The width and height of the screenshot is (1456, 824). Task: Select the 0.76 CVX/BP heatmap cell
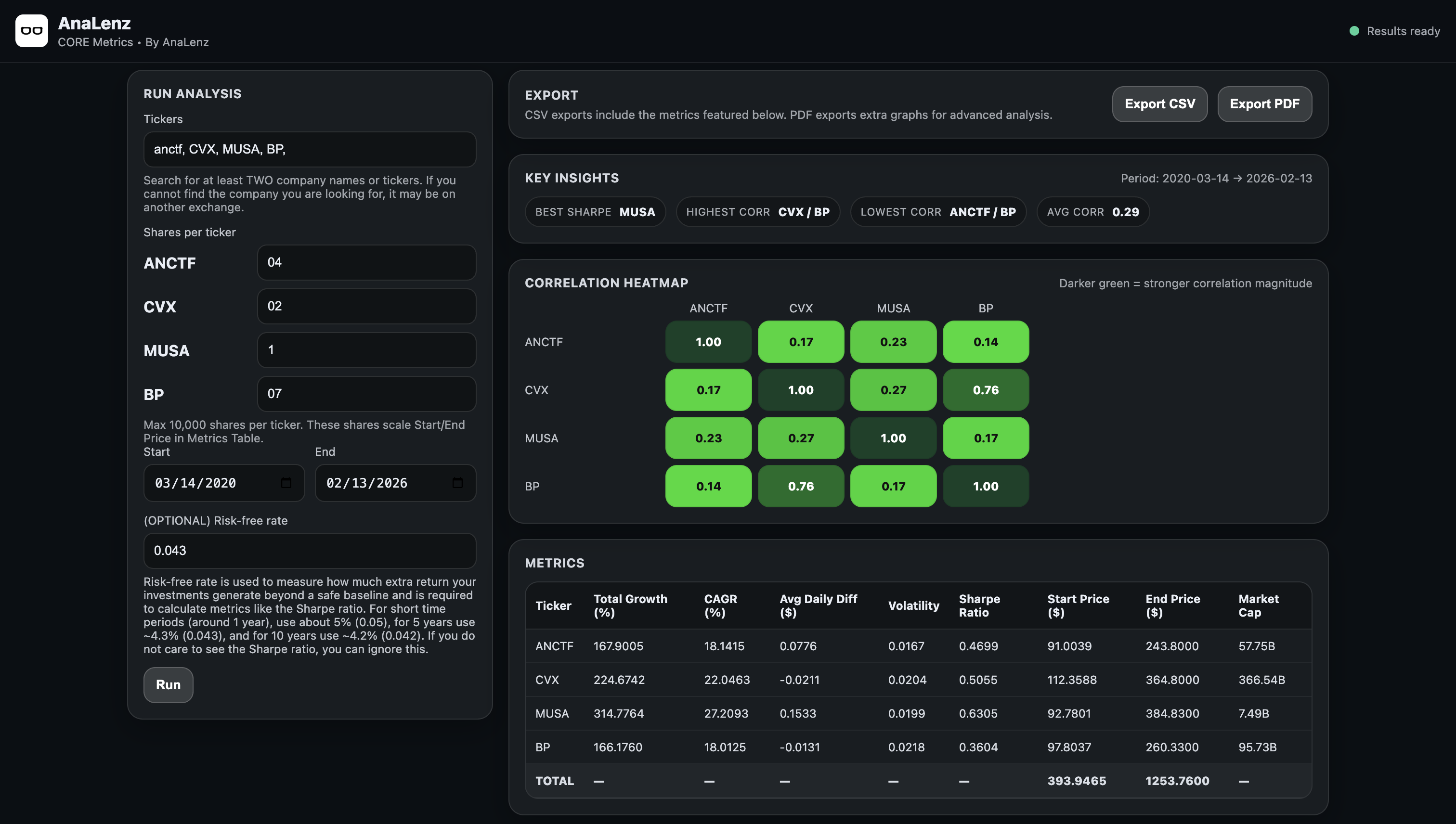(x=986, y=389)
